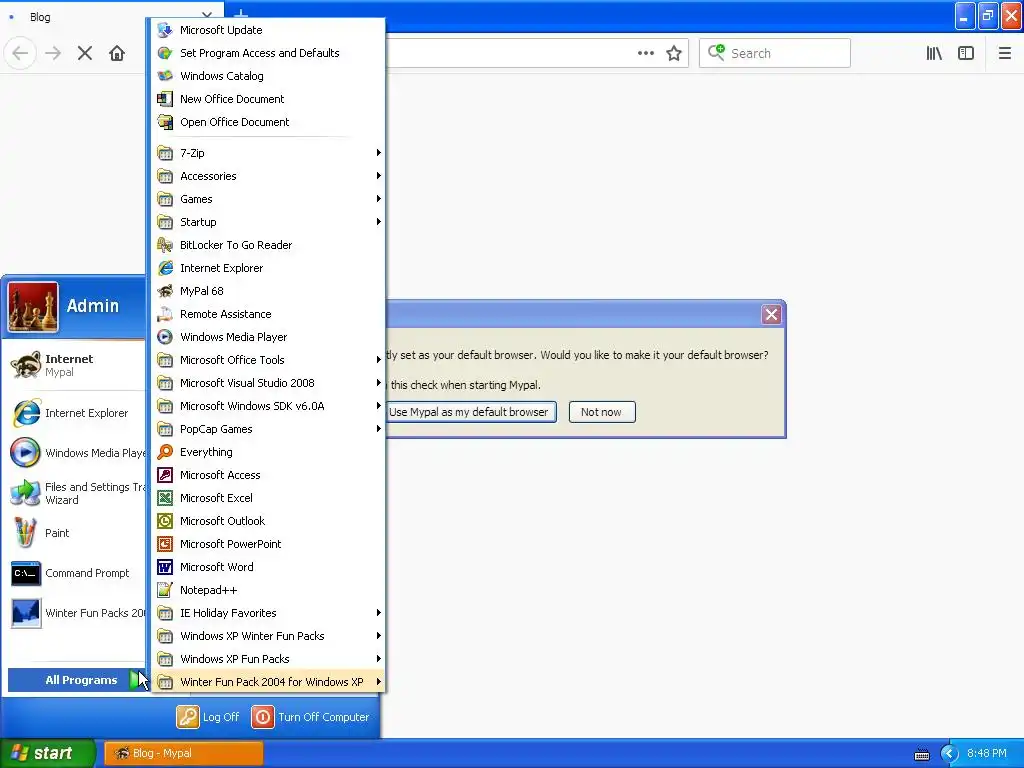Click the browser Stop loading button
This screenshot has width=1024, height=768.
pos(85,54)
